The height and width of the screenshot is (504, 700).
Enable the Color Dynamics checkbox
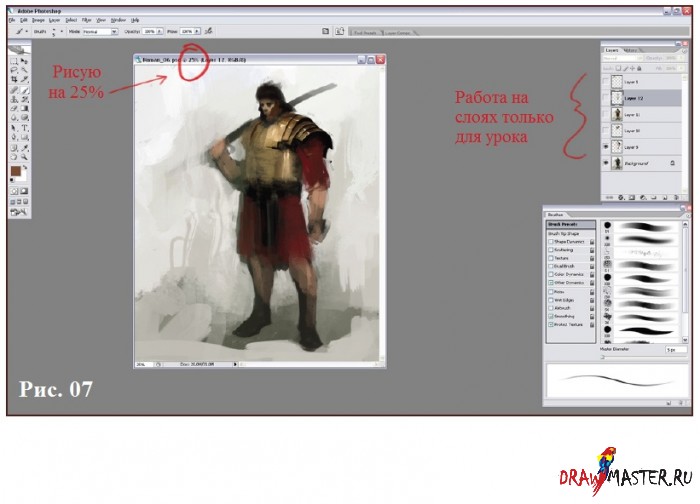(x=551, y=274)
